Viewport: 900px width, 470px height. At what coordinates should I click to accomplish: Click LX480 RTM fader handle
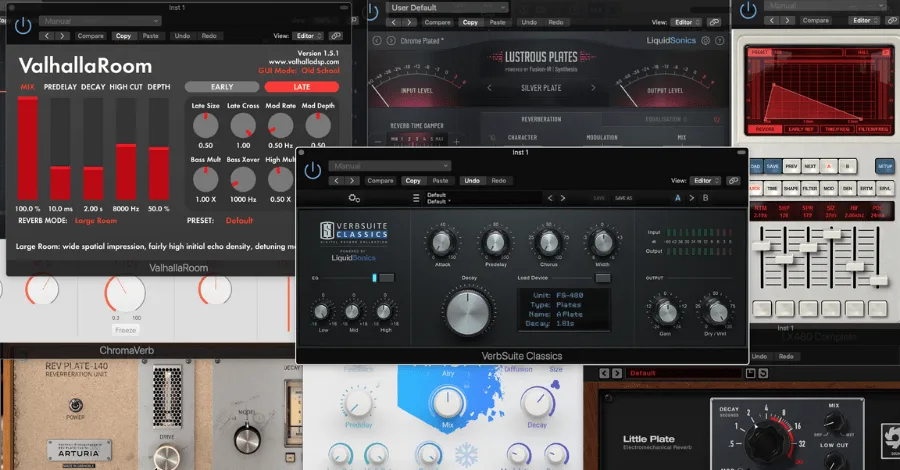(761, 246)
